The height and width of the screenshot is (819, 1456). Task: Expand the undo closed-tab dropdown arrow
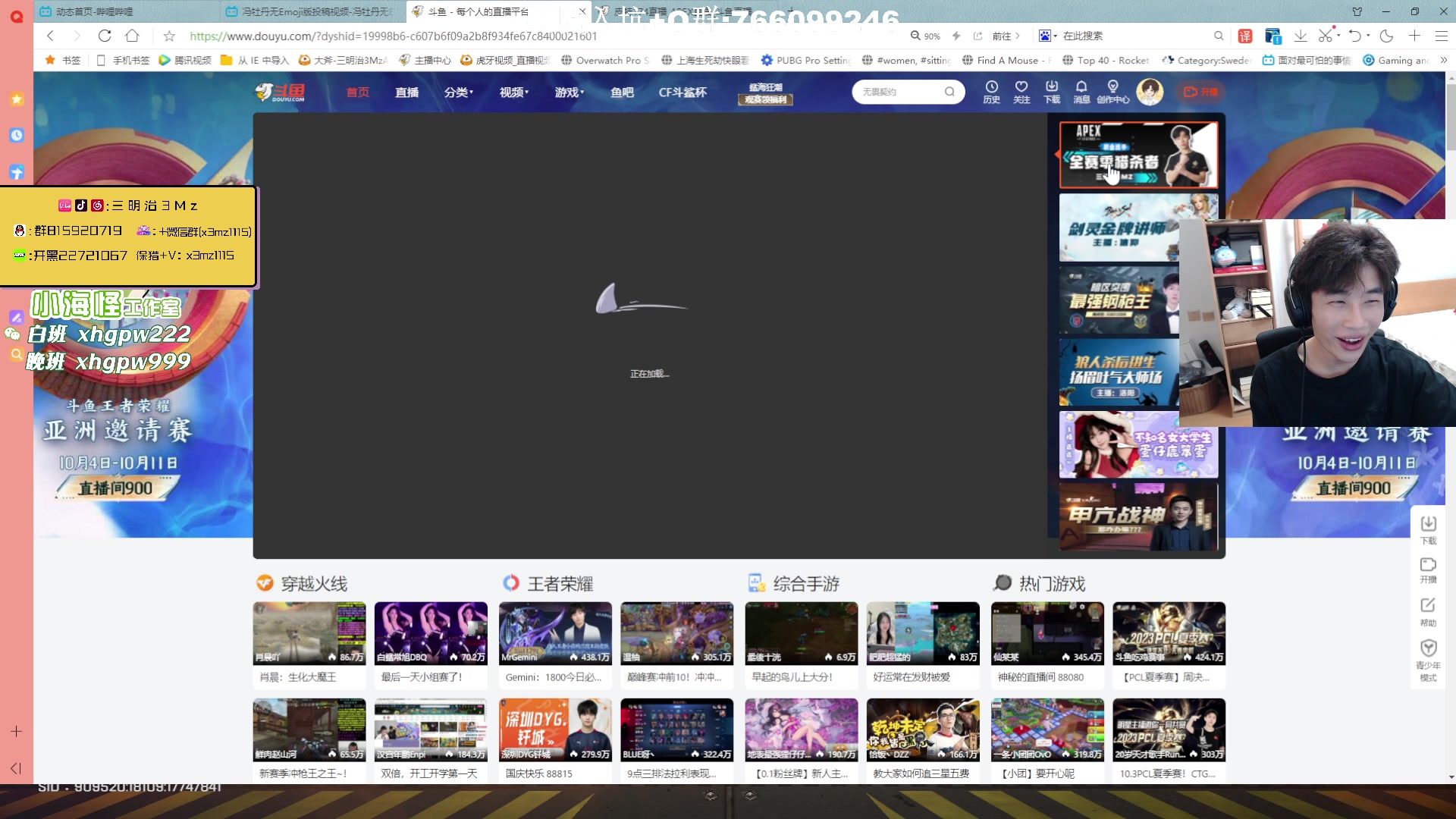[1368, 36]
